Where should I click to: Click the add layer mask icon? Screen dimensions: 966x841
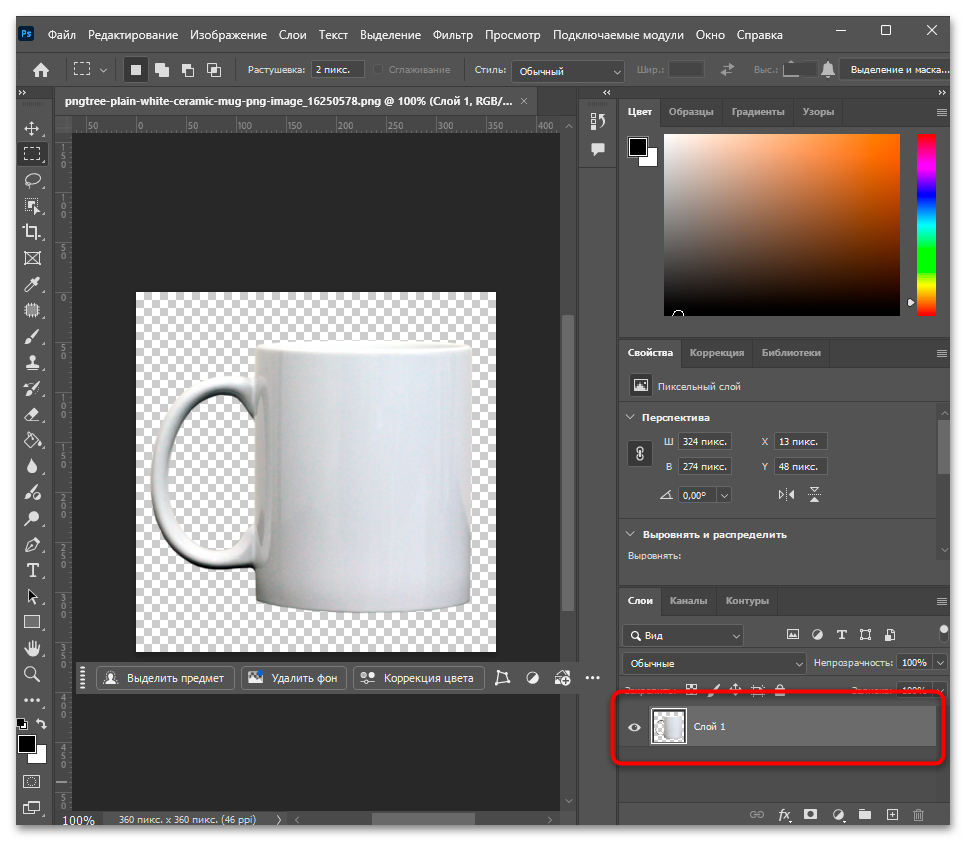click(810, 815)
